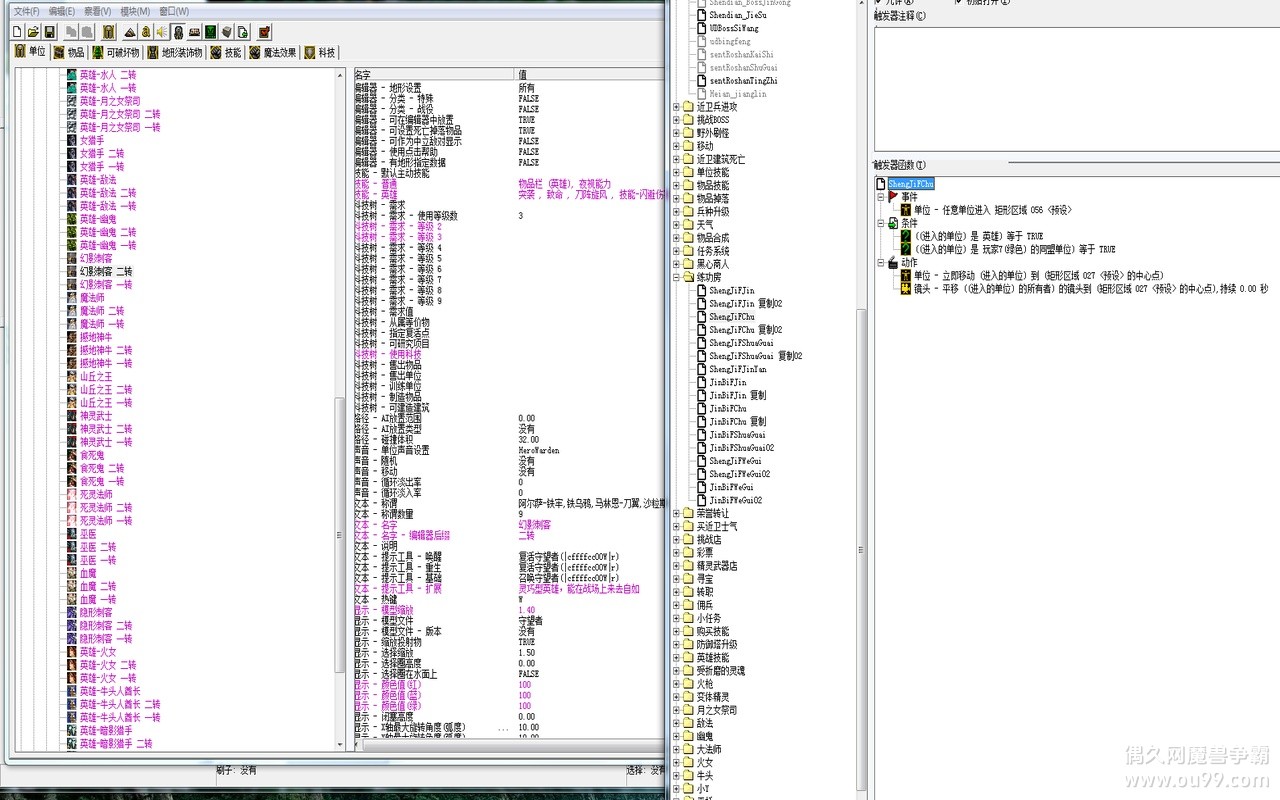Image resolution: width=1280 pixels, height=800 pixels.
Task: Select unit 幻影刺客 一转
Action: [x=106, y=284]
